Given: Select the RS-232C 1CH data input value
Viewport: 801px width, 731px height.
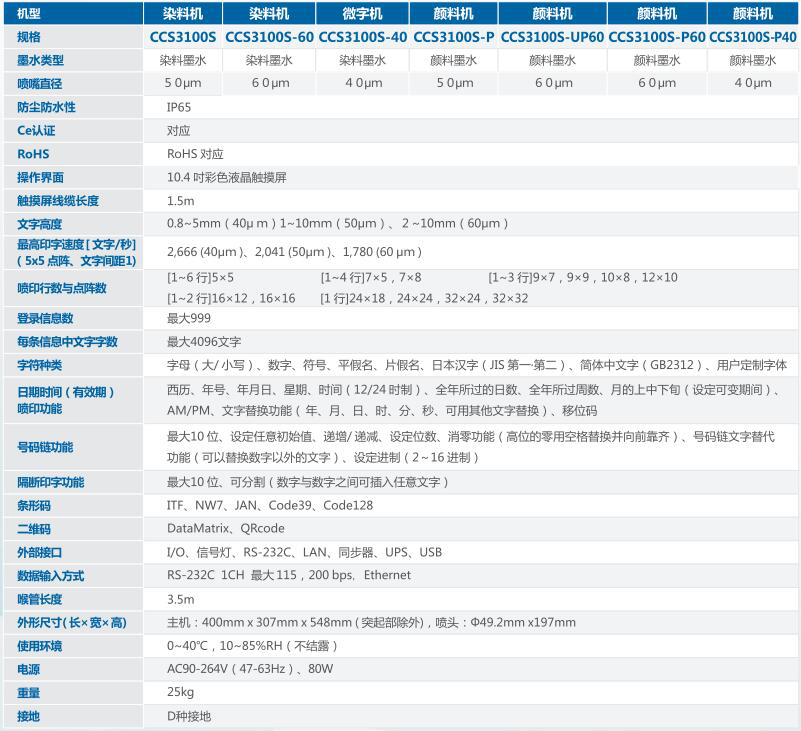Looking at the screenshot, I should click(x=289, y=575).
